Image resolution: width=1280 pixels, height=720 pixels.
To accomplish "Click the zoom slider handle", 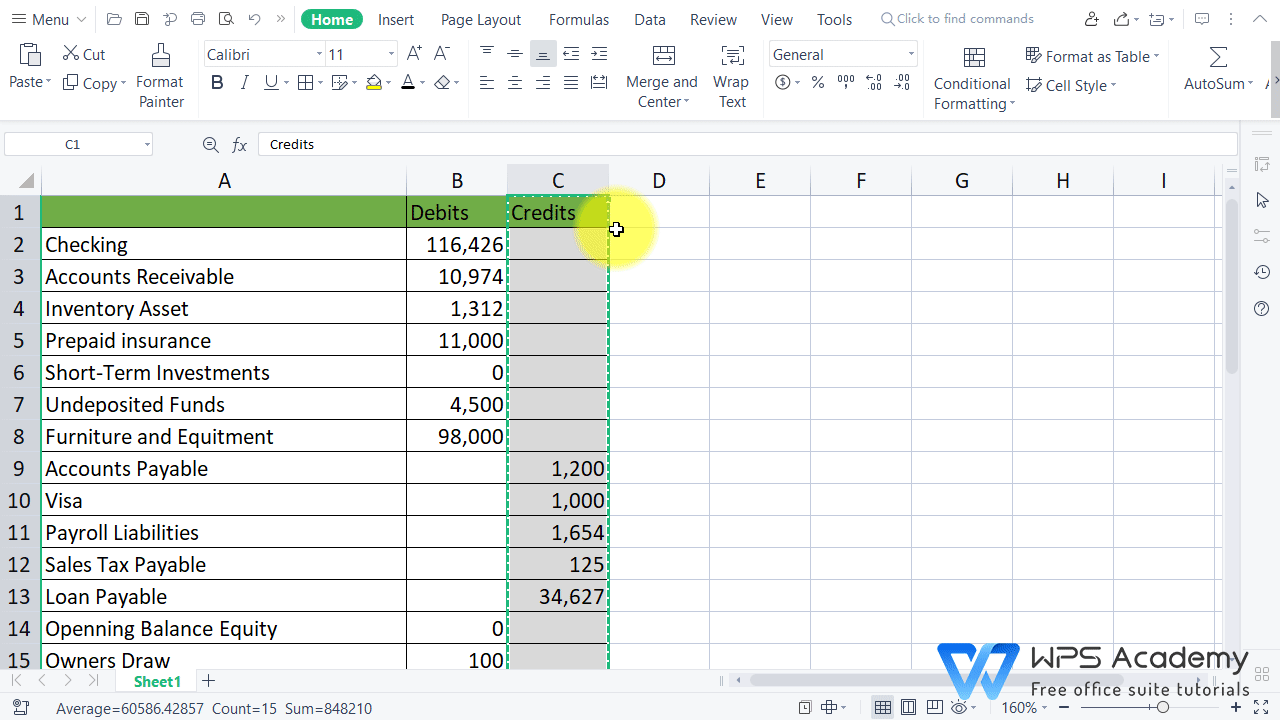I will click(x=1162, y=708).
